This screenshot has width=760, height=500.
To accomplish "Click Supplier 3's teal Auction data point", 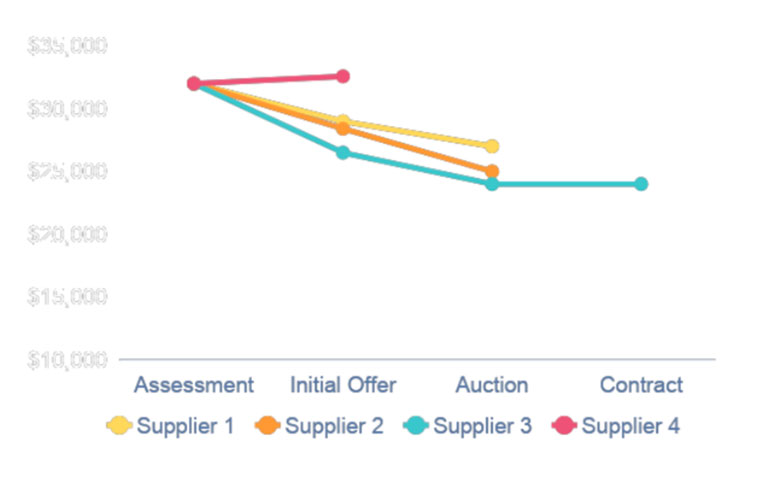I will coord(492,184).
